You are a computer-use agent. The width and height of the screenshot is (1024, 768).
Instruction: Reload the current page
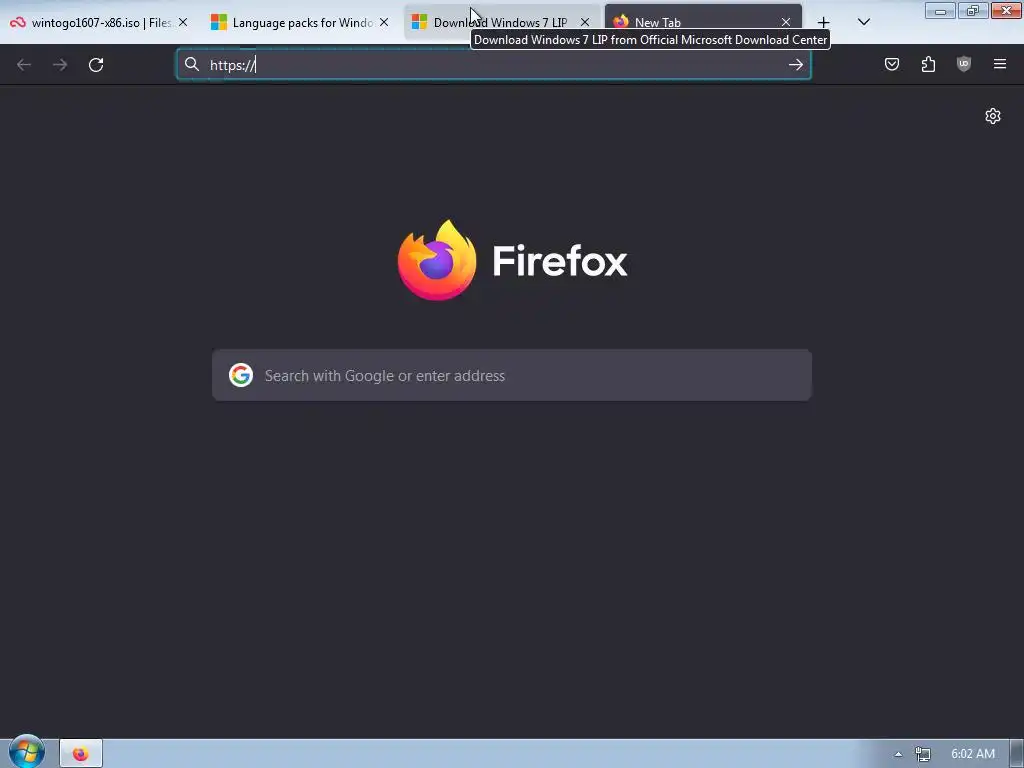pos(96,65)
